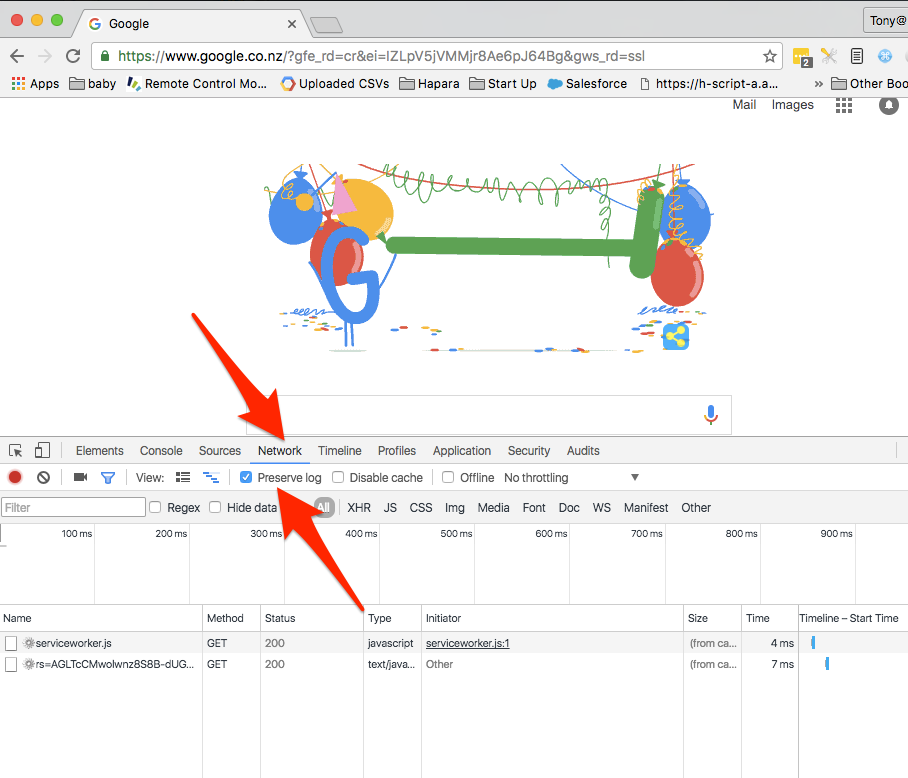The width and height of the screenshot is (908, 778).
Task: Check the Offline checkbox
Action: [x=448, y=478]
